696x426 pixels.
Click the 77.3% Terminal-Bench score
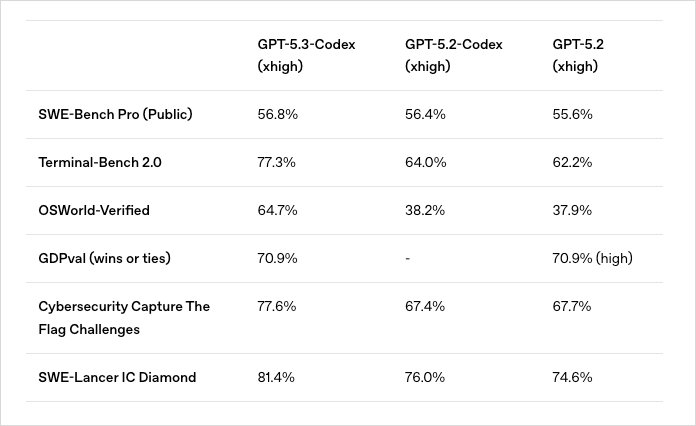pyautogui.click(x=276, y=162)
